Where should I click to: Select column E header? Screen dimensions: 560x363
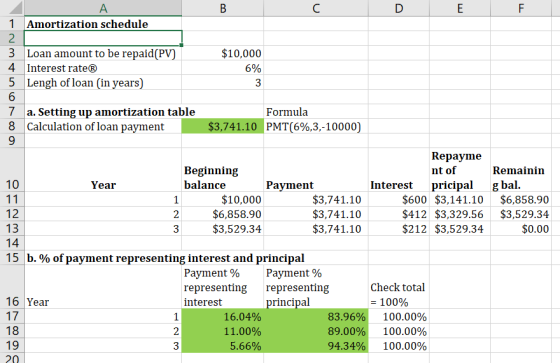point(460,8)
